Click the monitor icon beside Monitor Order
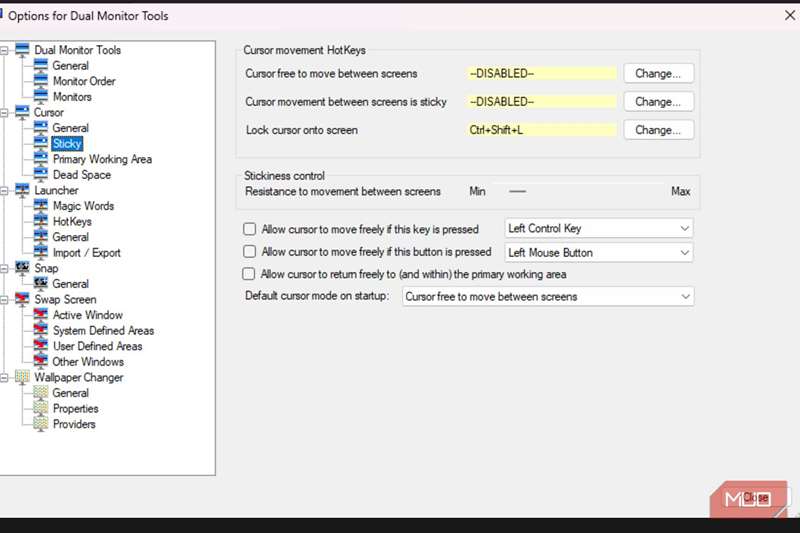 coord(41,81)
